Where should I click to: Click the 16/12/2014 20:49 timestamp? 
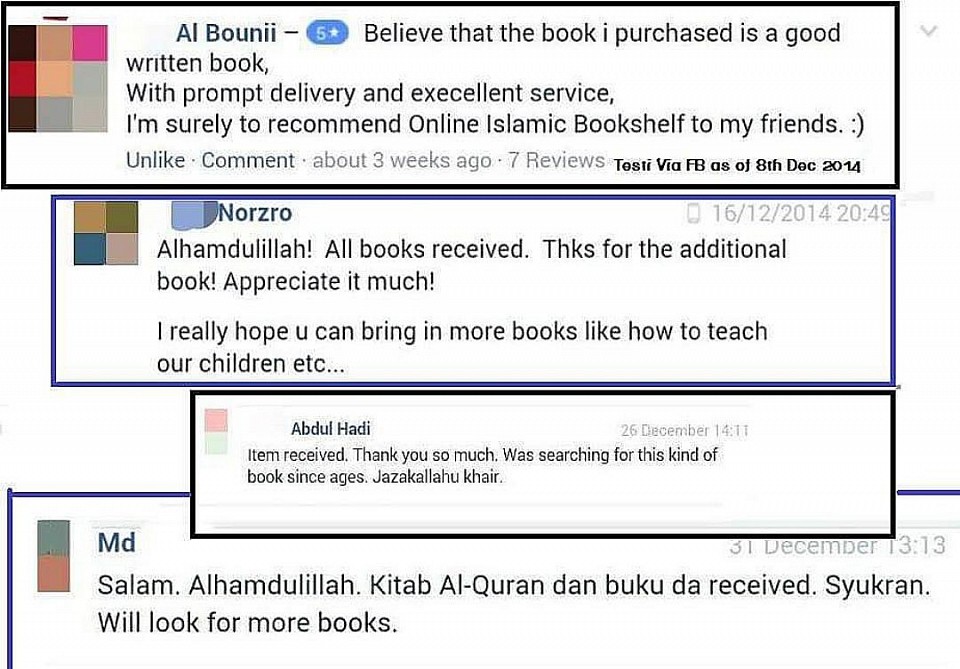[x=800, y=213]
